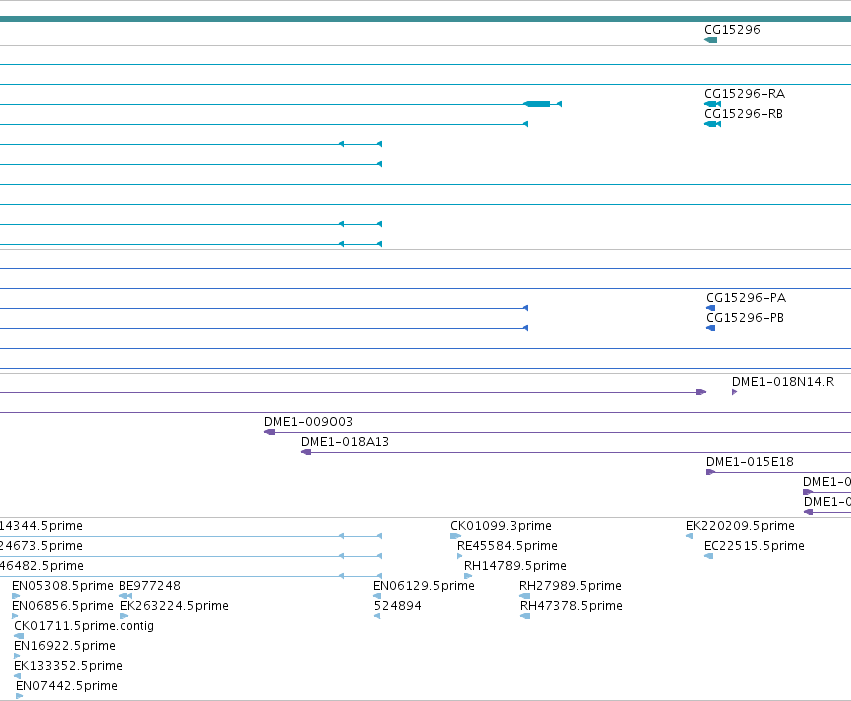851x701 pixels.
Task: Select EST EN16922.5prime label
Action: pos(65,647)
